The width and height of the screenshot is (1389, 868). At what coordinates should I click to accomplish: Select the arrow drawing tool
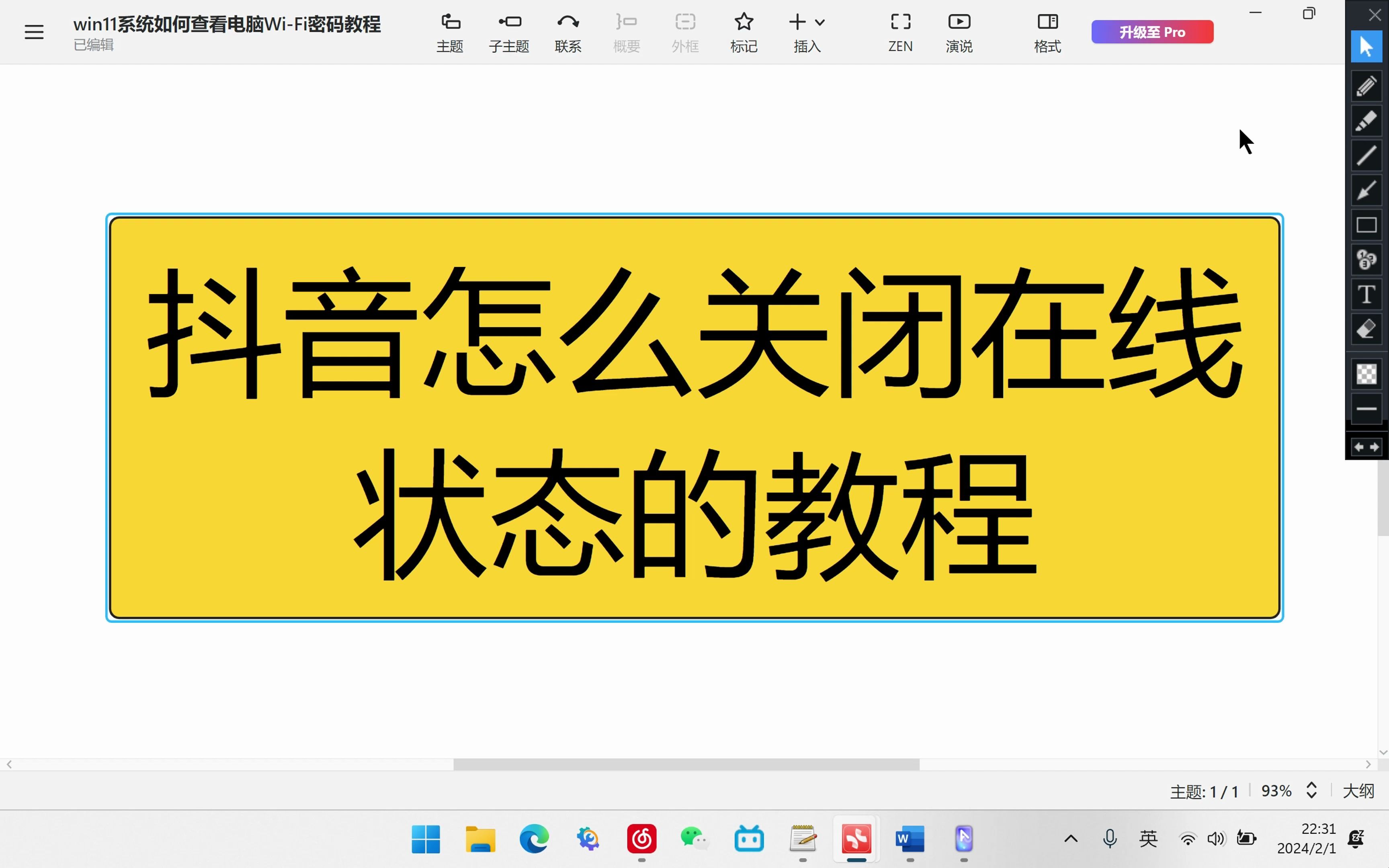click(1366, 190)
